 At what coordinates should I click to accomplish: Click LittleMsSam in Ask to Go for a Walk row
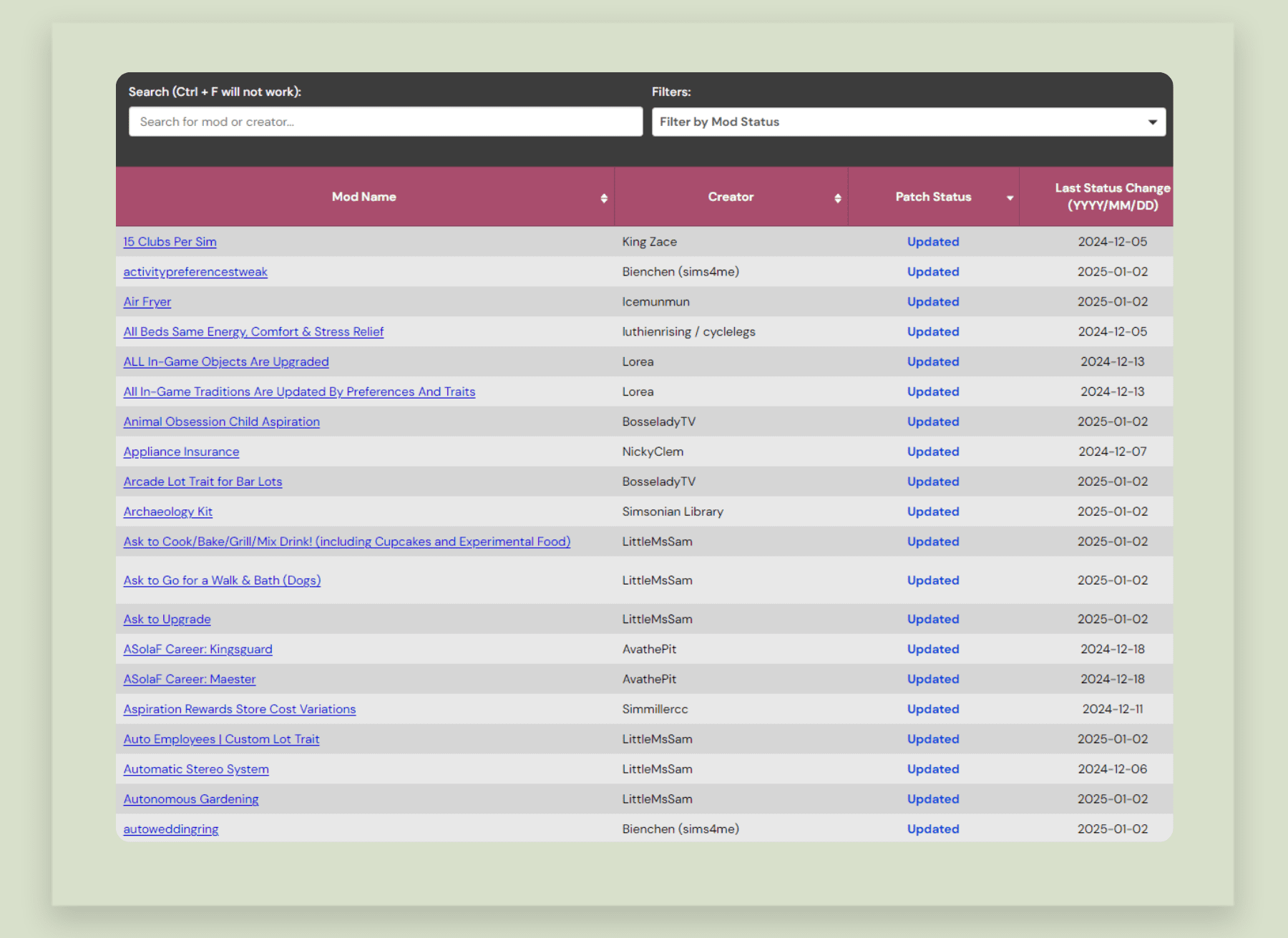coord(657,581)
